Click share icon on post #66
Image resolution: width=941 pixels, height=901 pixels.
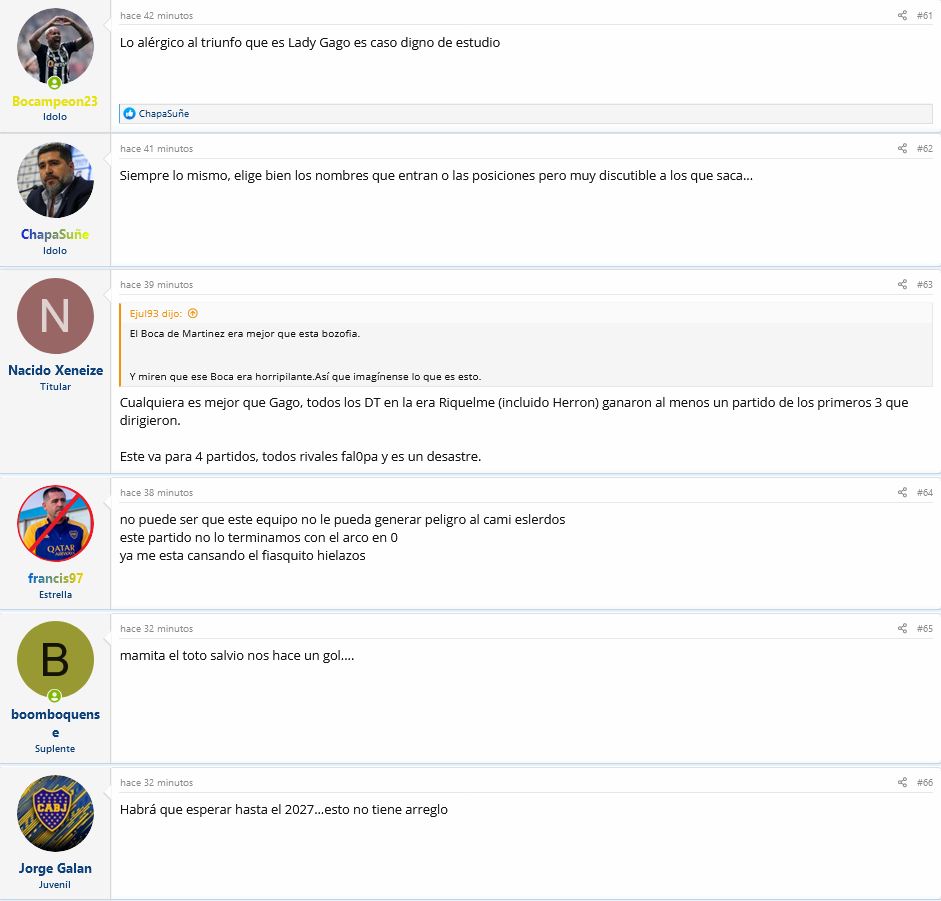902,782
